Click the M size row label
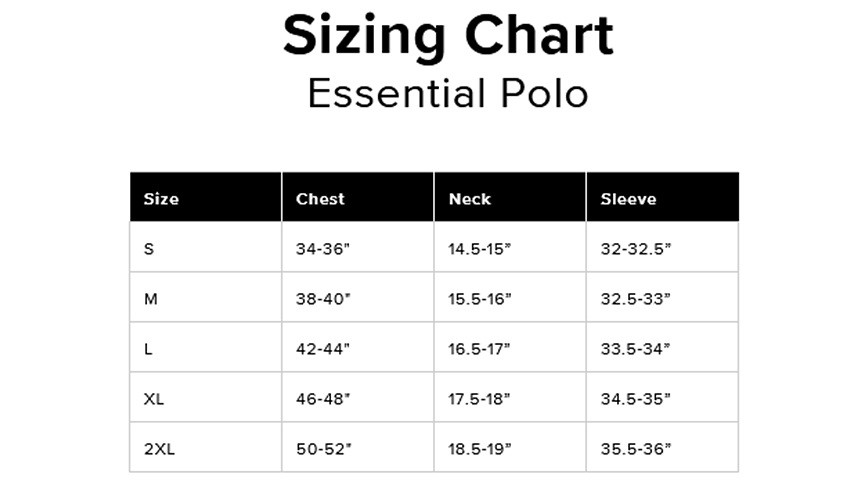 (x=151, y=299)
